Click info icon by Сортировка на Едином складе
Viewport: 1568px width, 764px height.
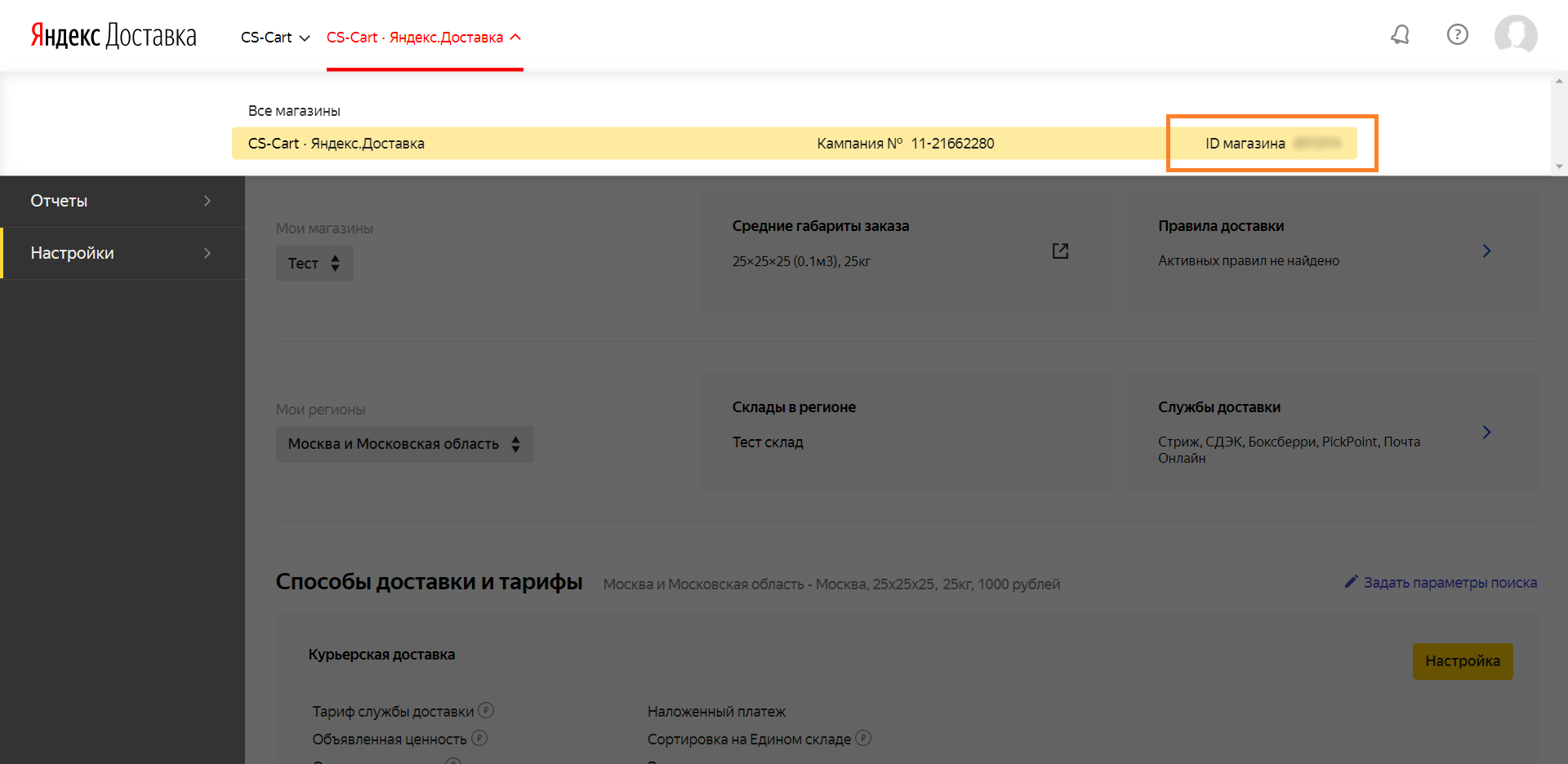pos(863,738)
